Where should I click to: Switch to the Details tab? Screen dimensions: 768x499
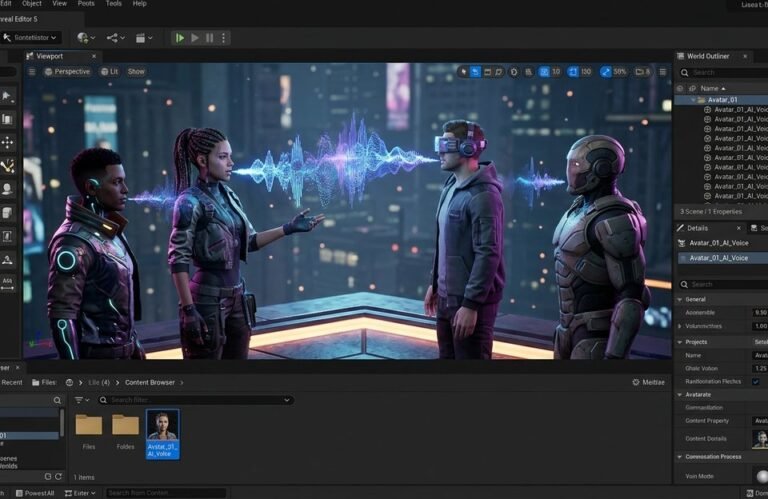[696, 228]
